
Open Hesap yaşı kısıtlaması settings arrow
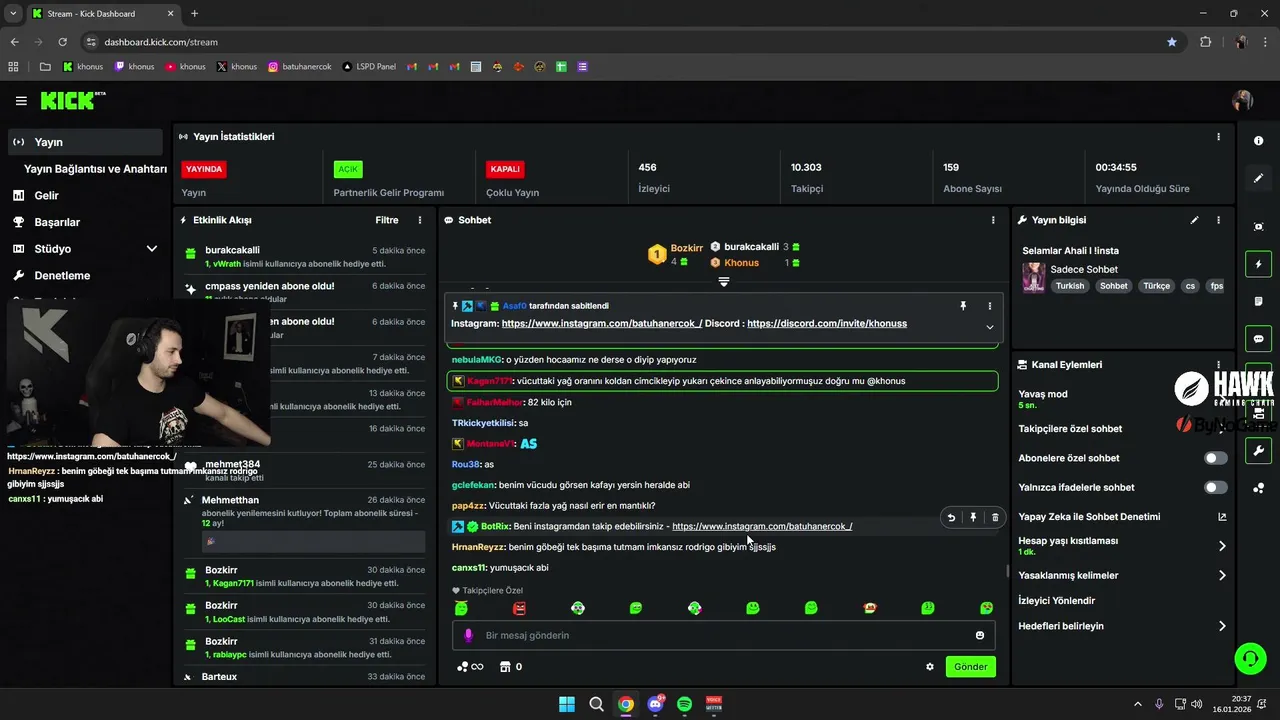[x=1222, y=546]
